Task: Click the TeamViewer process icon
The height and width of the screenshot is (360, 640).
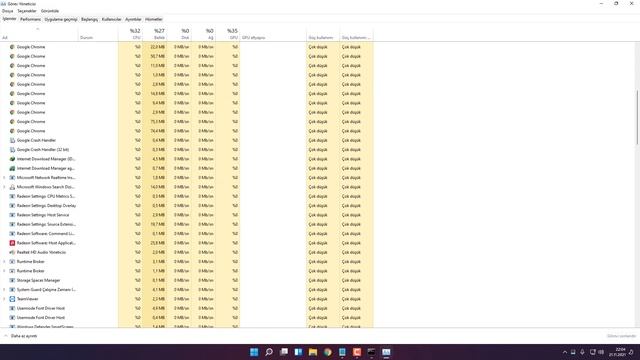Action: tap(12, 299)
